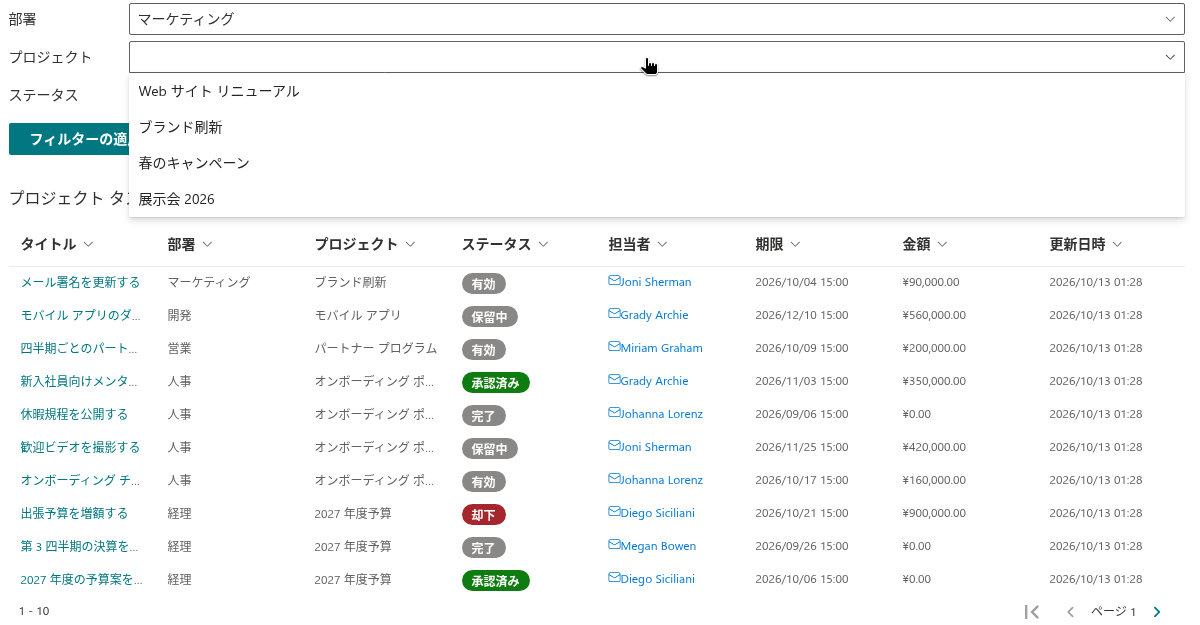This screenshot has height=625, width=1200.
Task: Open the 第 3 四半期の決算を... record link
Action: (x=79, y=546)
